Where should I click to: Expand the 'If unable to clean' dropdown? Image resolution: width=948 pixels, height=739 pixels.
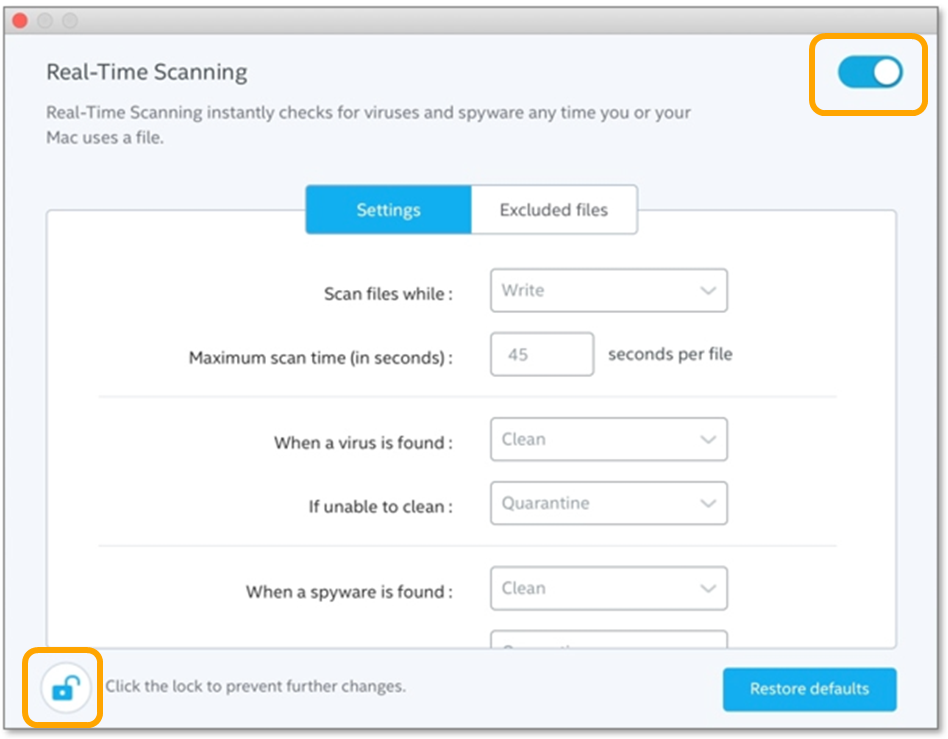point(608,503)
